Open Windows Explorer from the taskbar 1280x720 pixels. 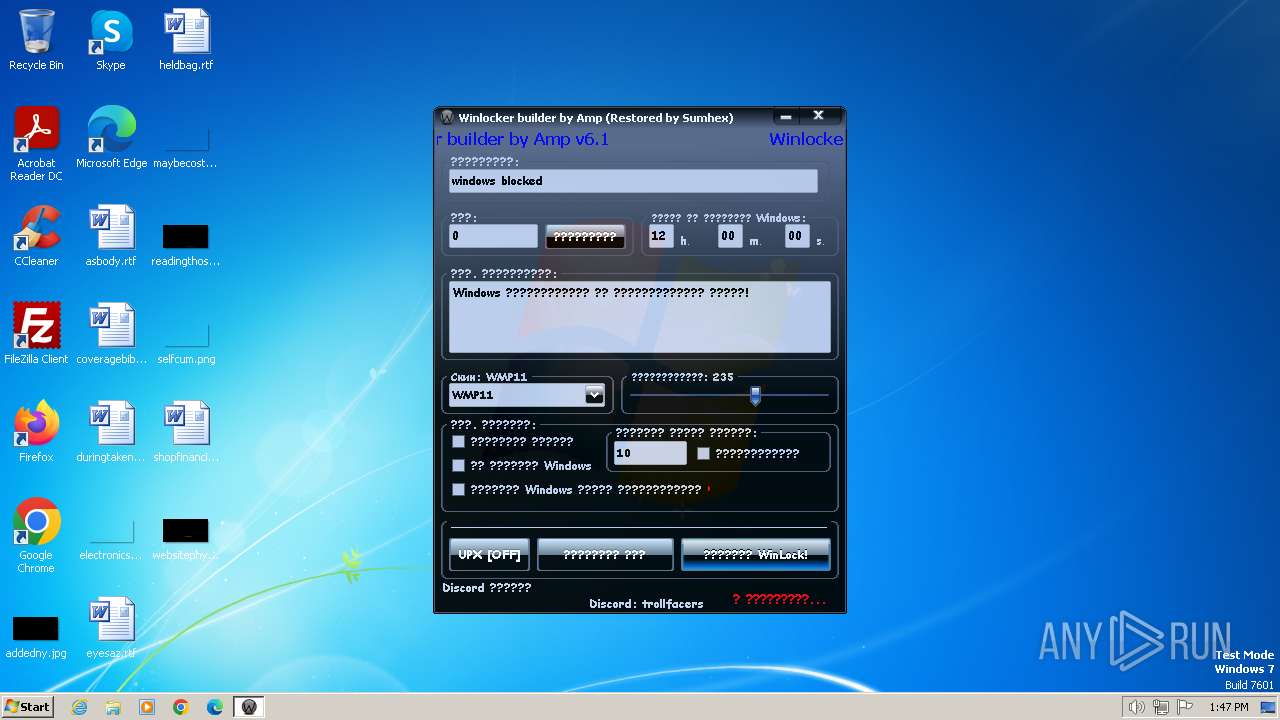coord(113,707)
